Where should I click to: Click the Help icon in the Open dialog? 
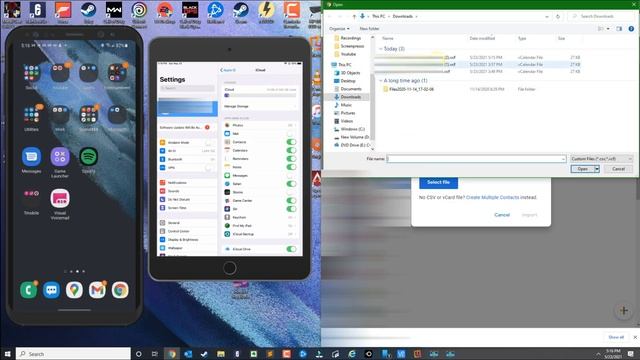click(x=631, y=29)
